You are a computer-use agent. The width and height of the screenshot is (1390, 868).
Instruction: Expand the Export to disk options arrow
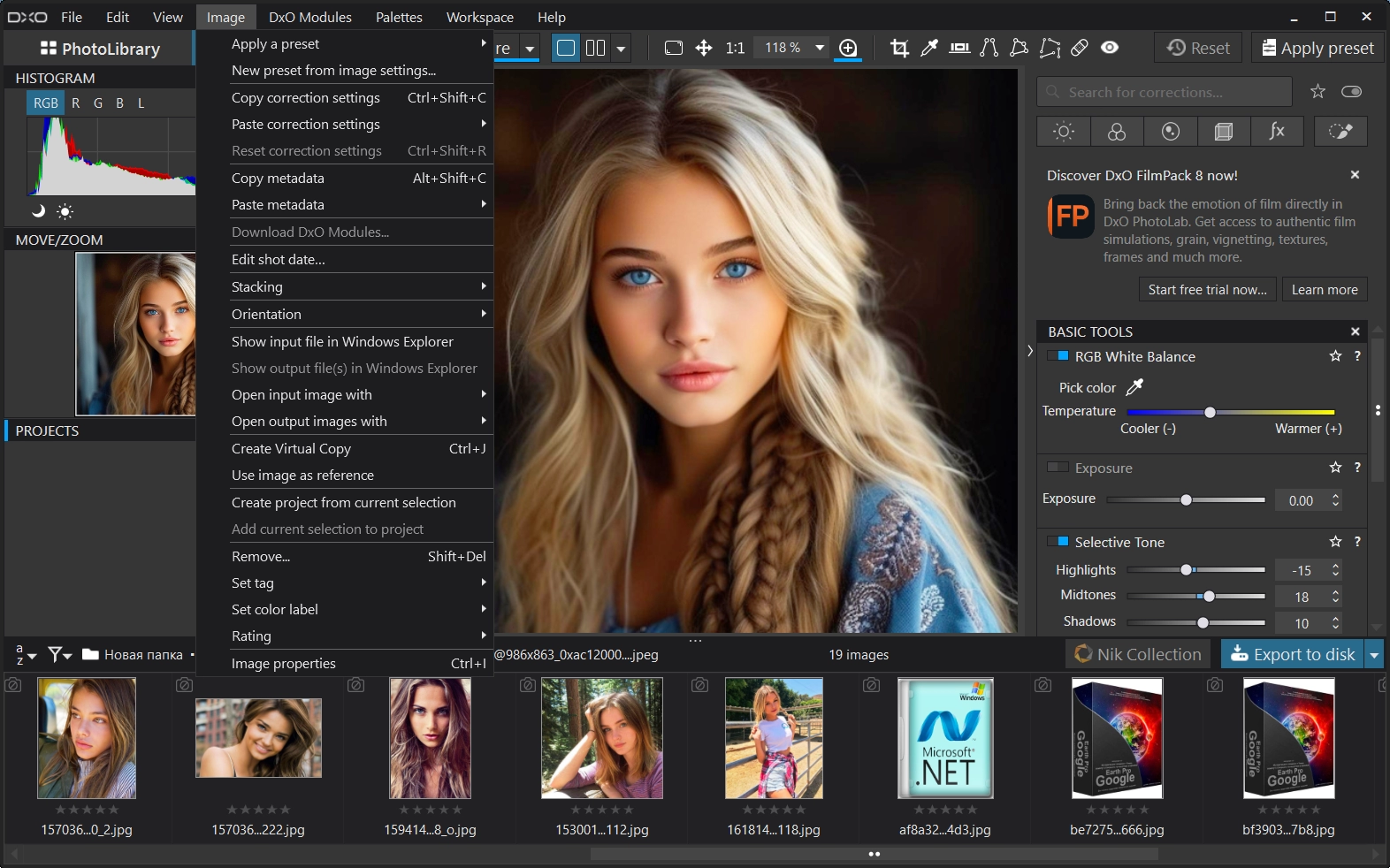tap(1374, 655)
